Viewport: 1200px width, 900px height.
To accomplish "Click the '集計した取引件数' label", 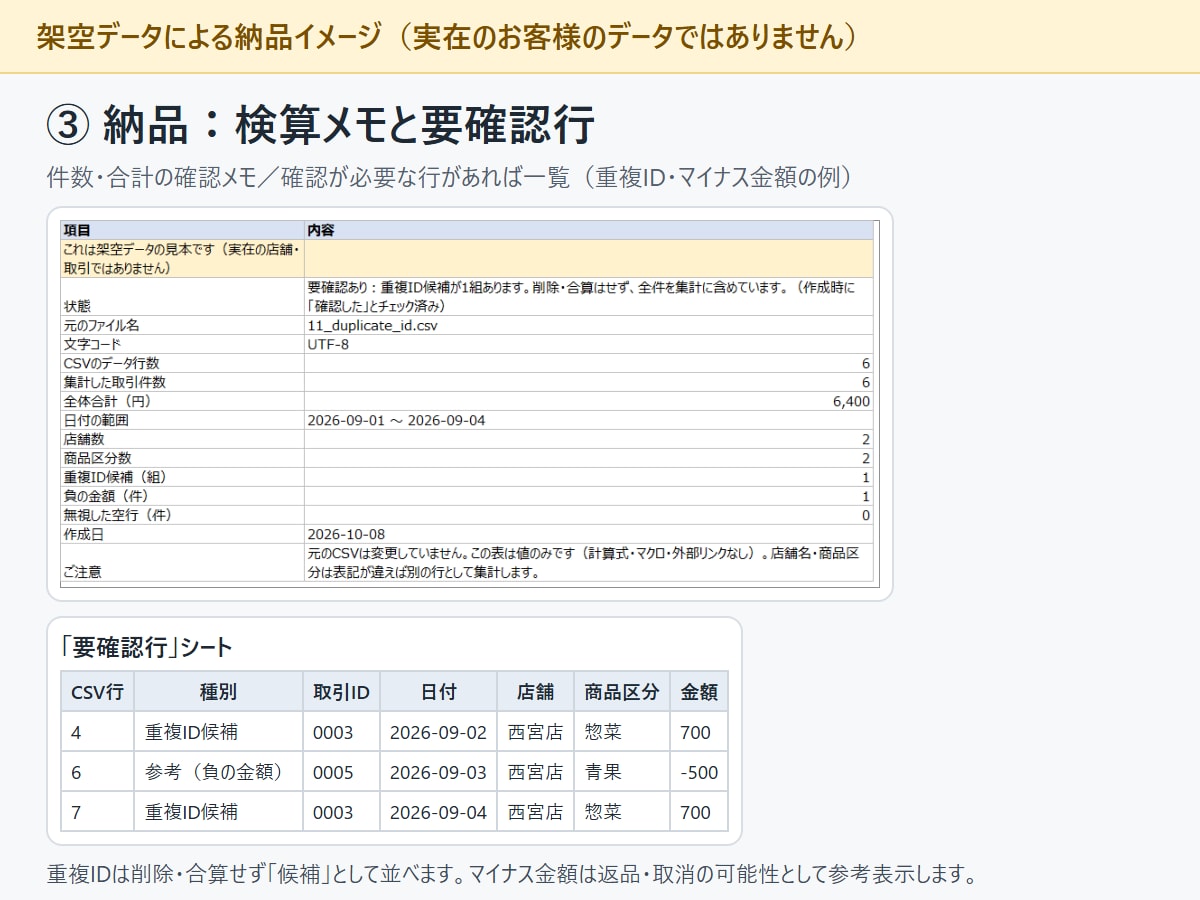I will [114, 382].
